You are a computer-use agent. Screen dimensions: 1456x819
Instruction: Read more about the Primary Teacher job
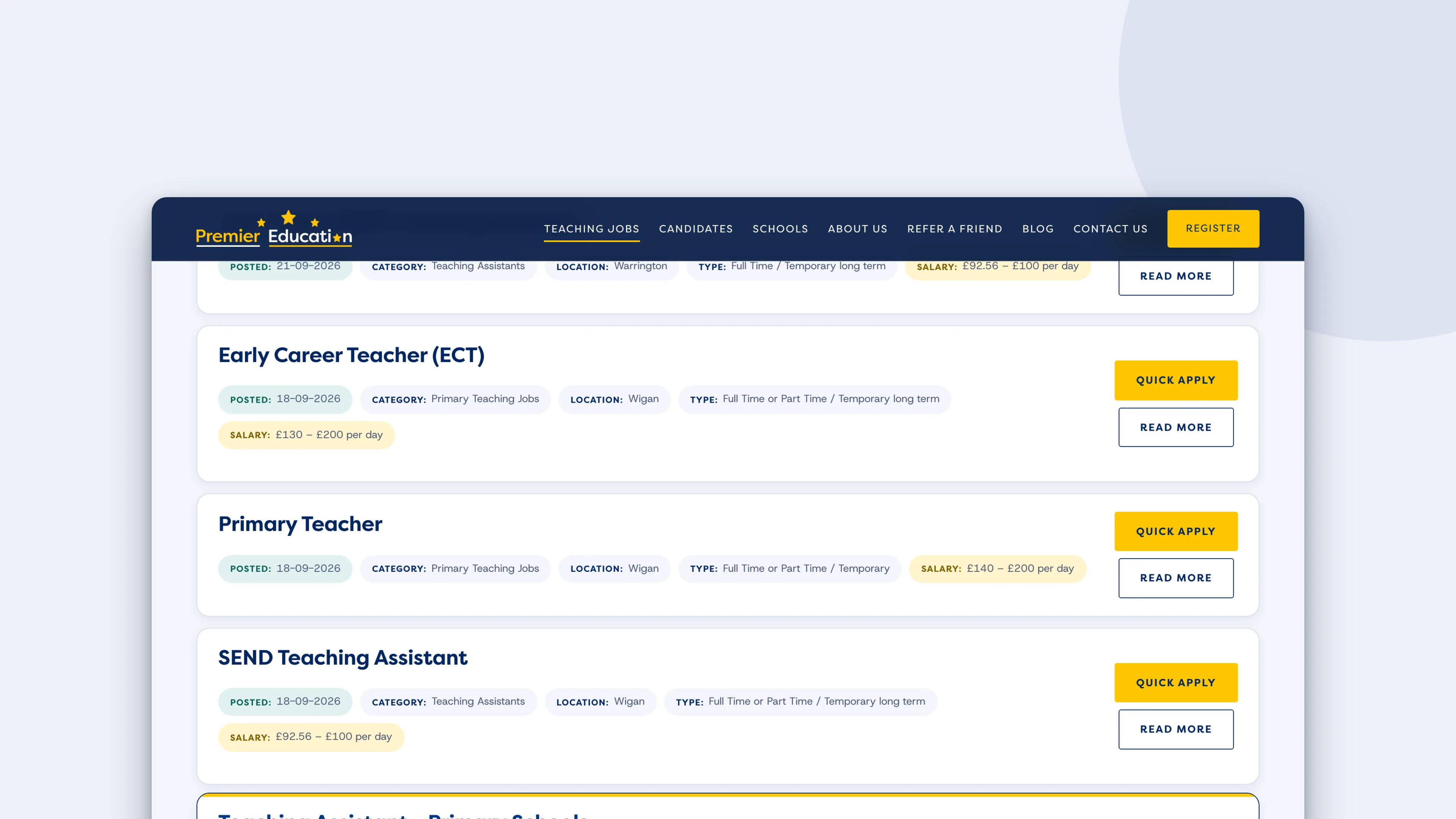[x=1176, y=577]
